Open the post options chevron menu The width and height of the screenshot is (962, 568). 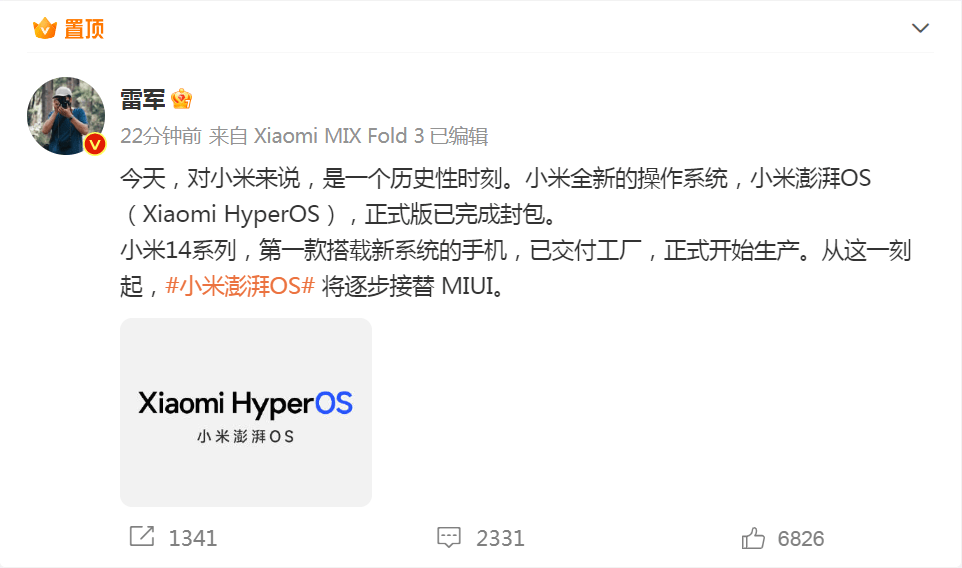point(920,28)
